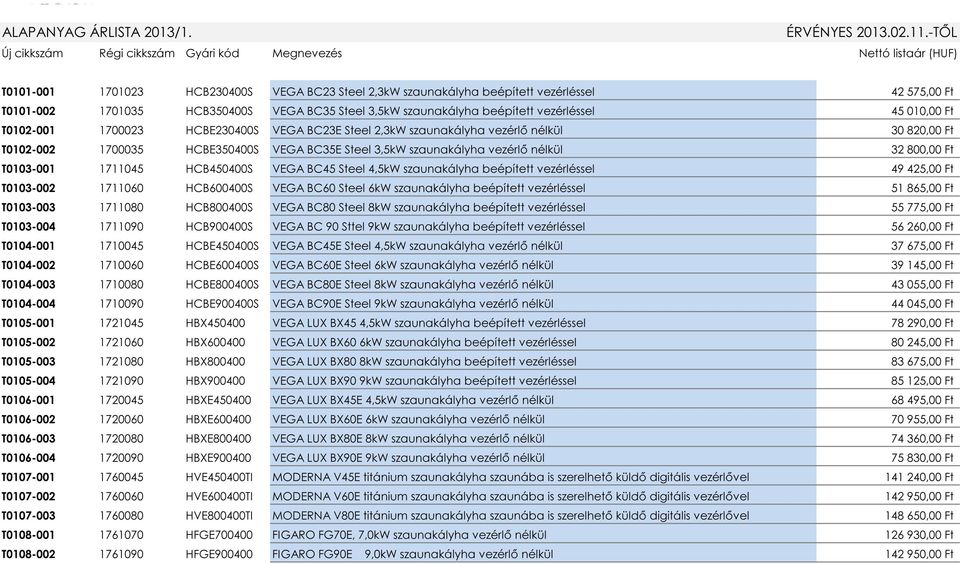Click item code T0106-001
Image resolution: width=960 pixels, height=564 pixels.
point(28,400)
